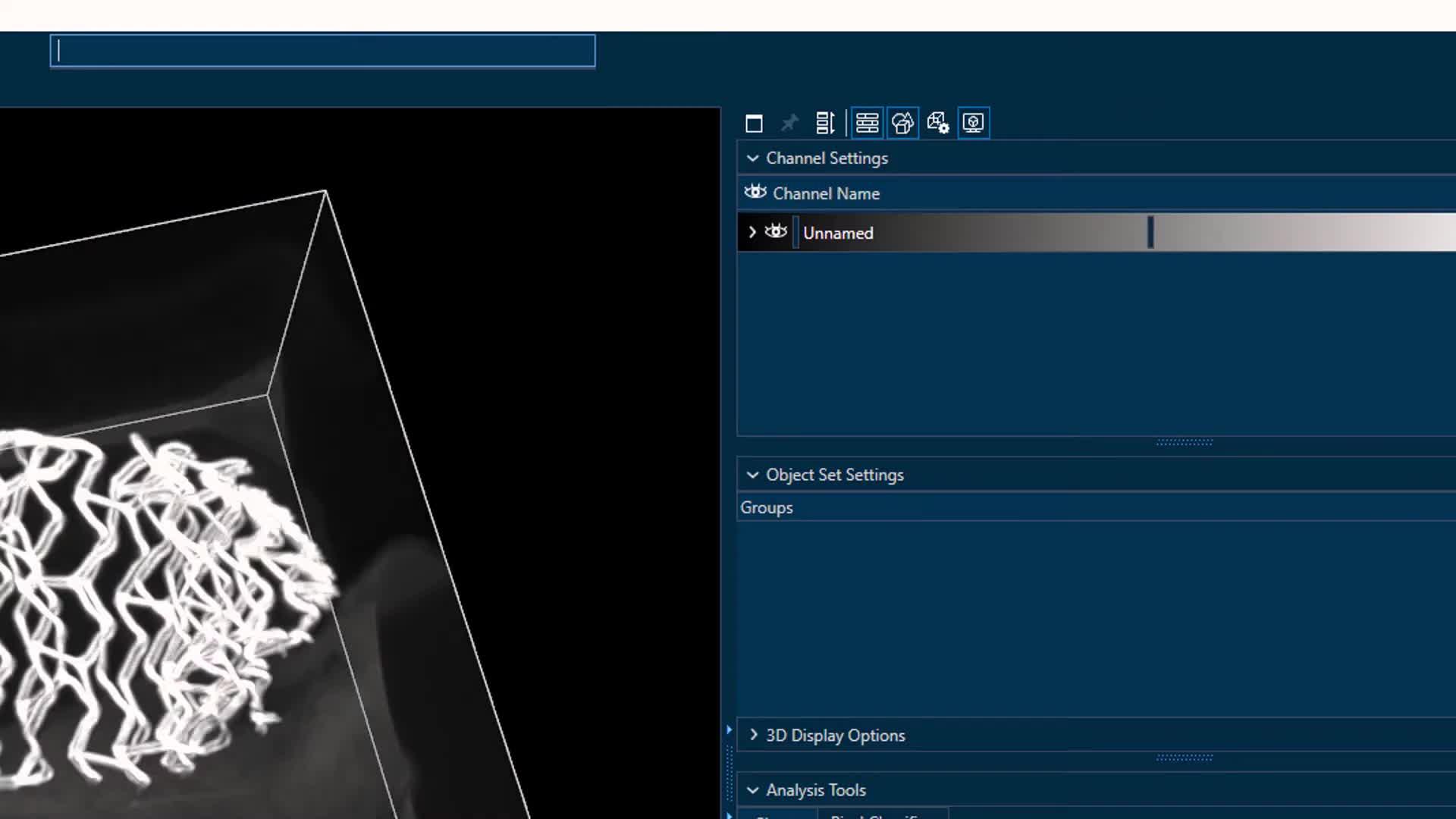Open the 3D cube settings gear icon

coord(938,123)
